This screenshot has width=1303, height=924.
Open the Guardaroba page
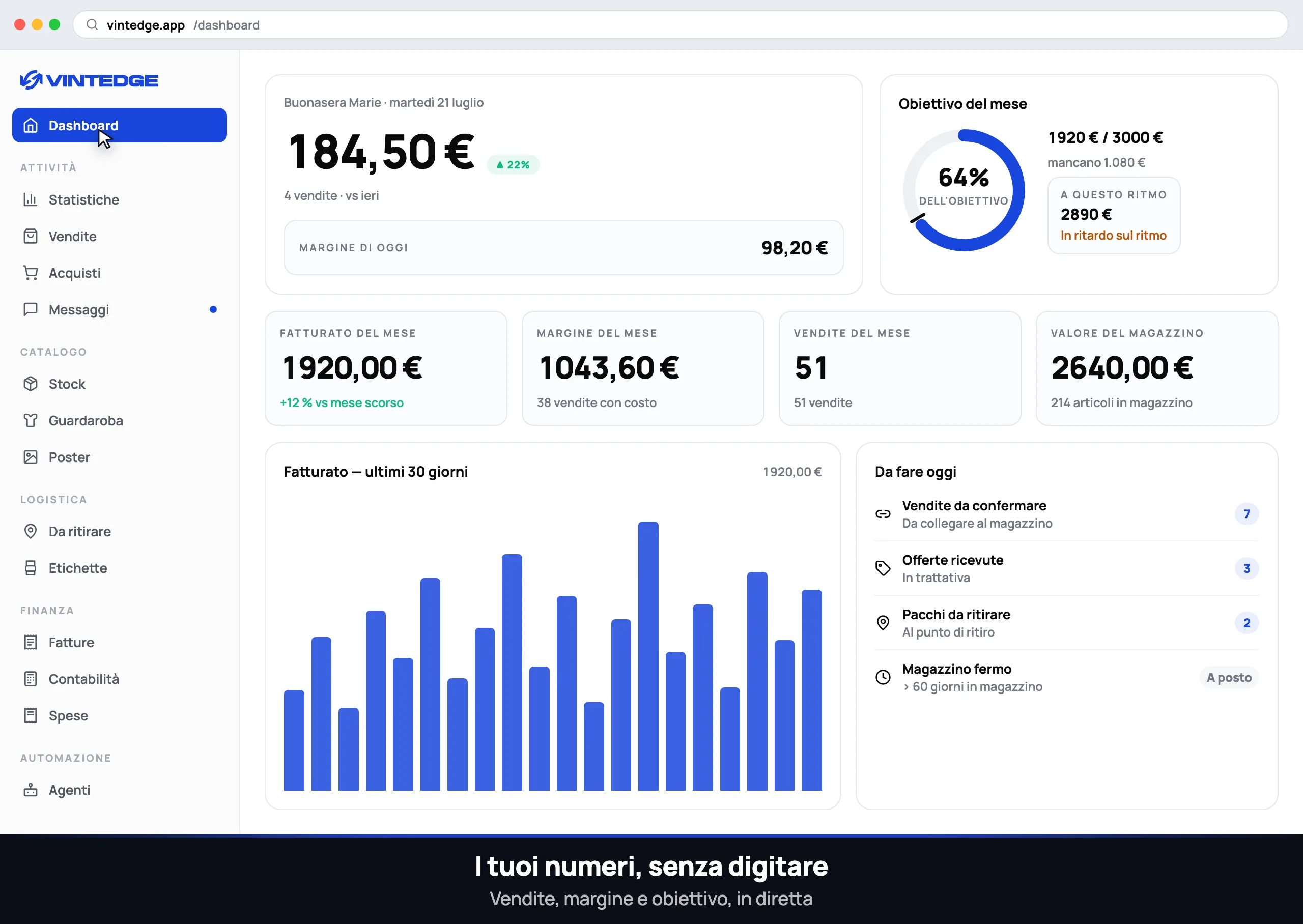120,420
